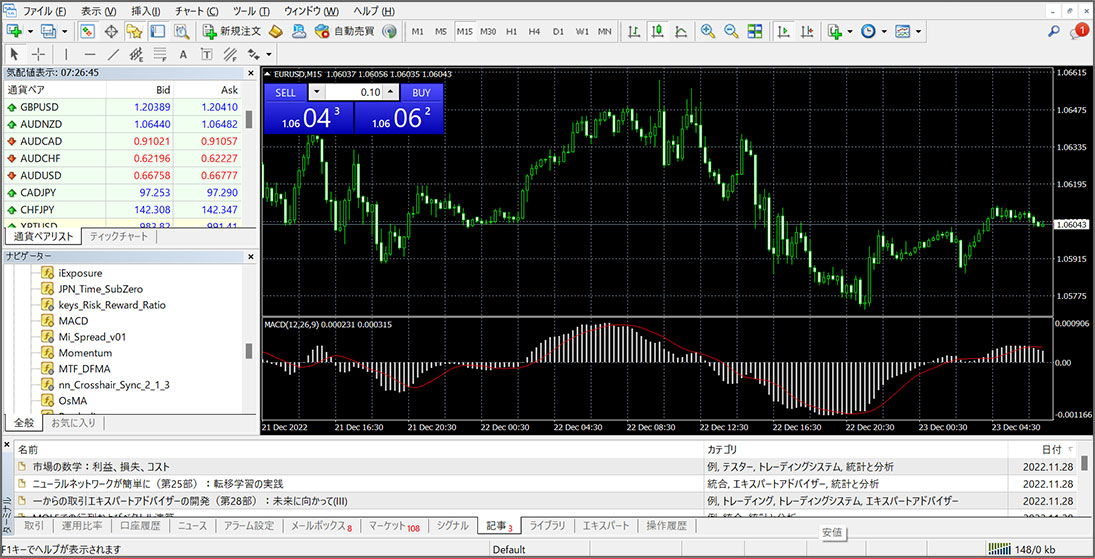The width and height of the screenshot is (1095, 559).
Task: Click the green signal circles icon
Action: pos(390,31)
